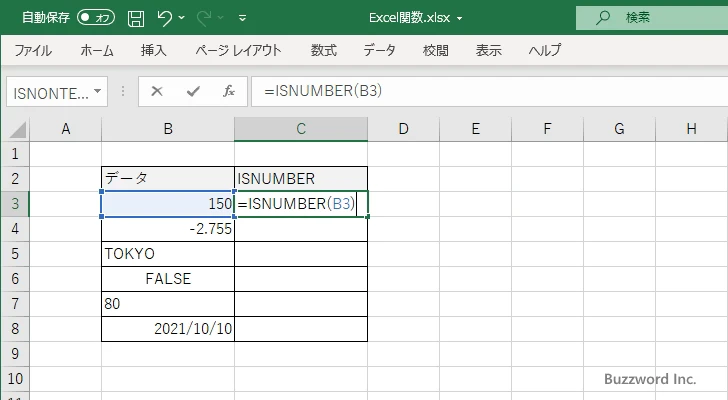
Task: Select column F header
Action: click(547, 129)
